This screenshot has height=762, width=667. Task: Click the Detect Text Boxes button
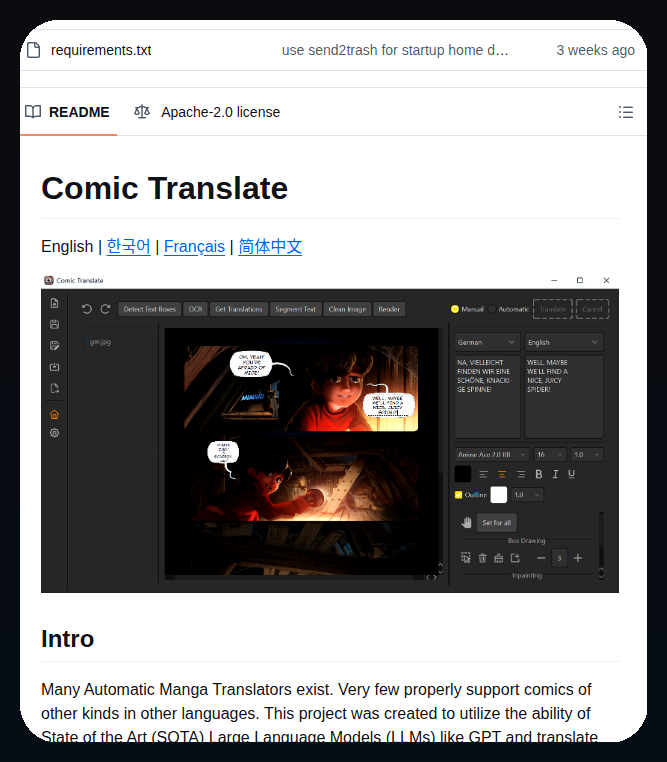pos(150,309)
